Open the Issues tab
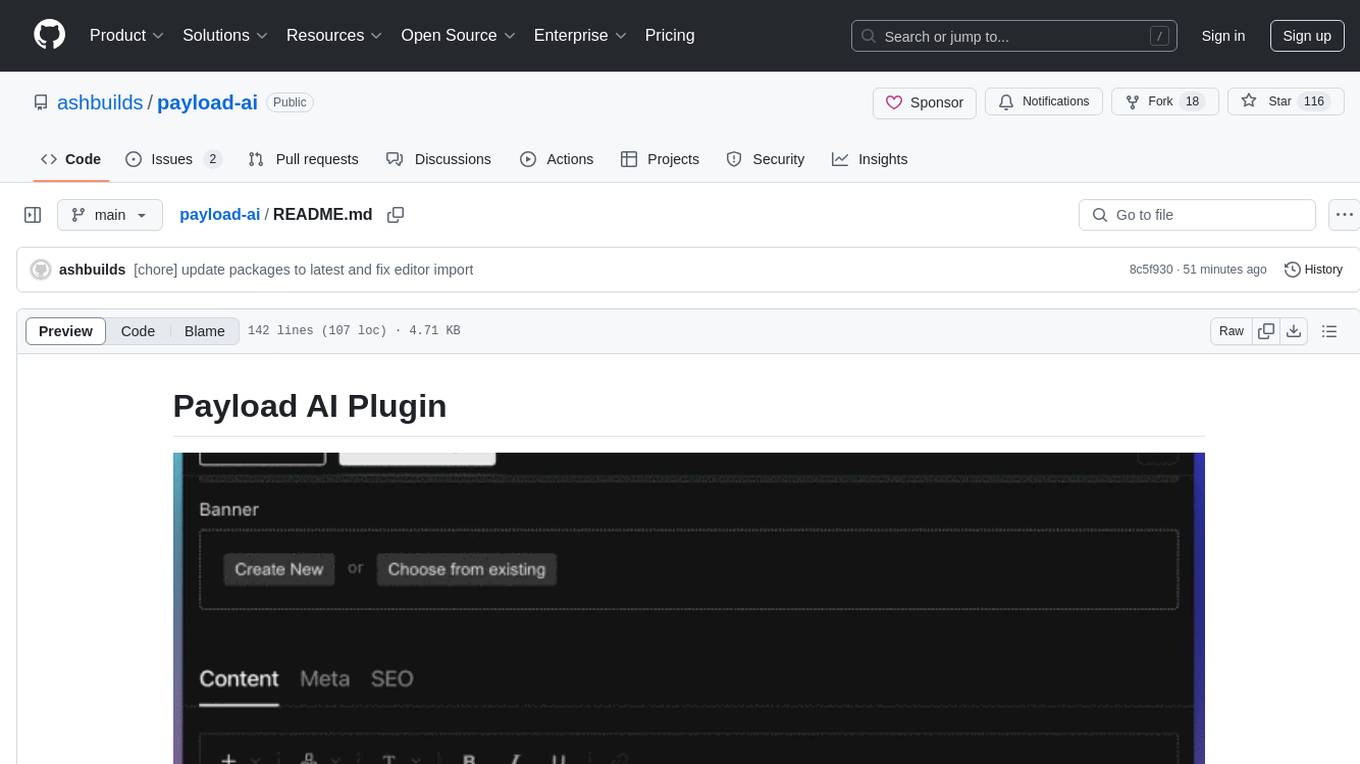 pos(172,159)
